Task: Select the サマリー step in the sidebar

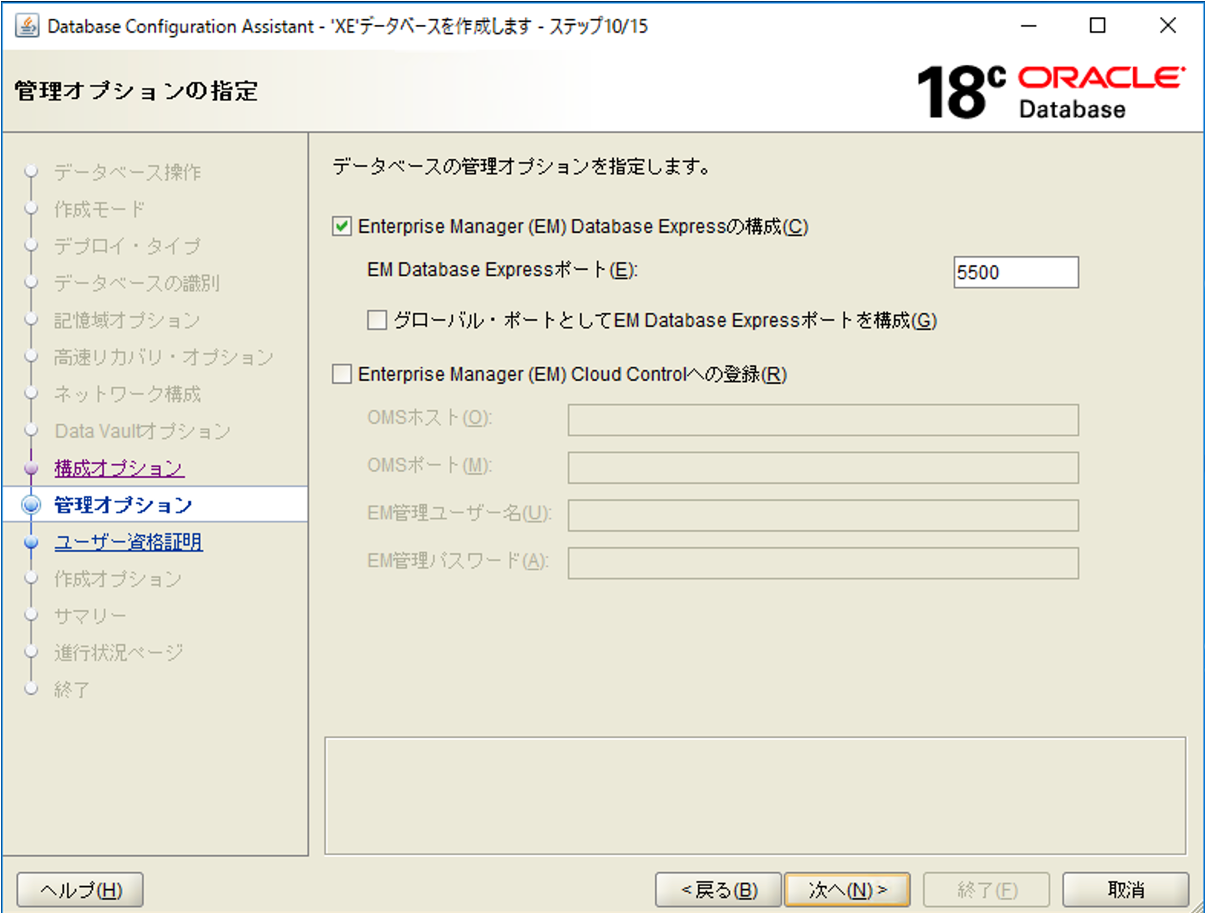Action: (91, 616)
